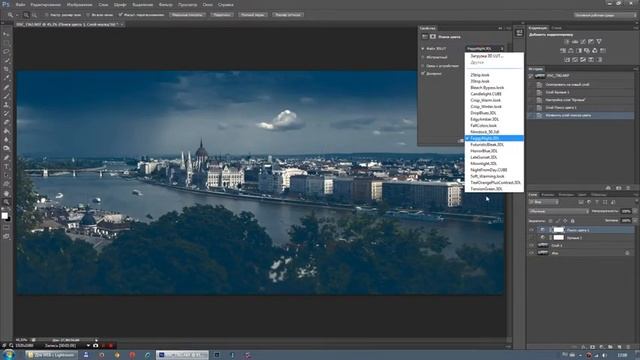Choose TealOrangePlusContrast.3DL from the LUT list

click(x=496, y=182)
